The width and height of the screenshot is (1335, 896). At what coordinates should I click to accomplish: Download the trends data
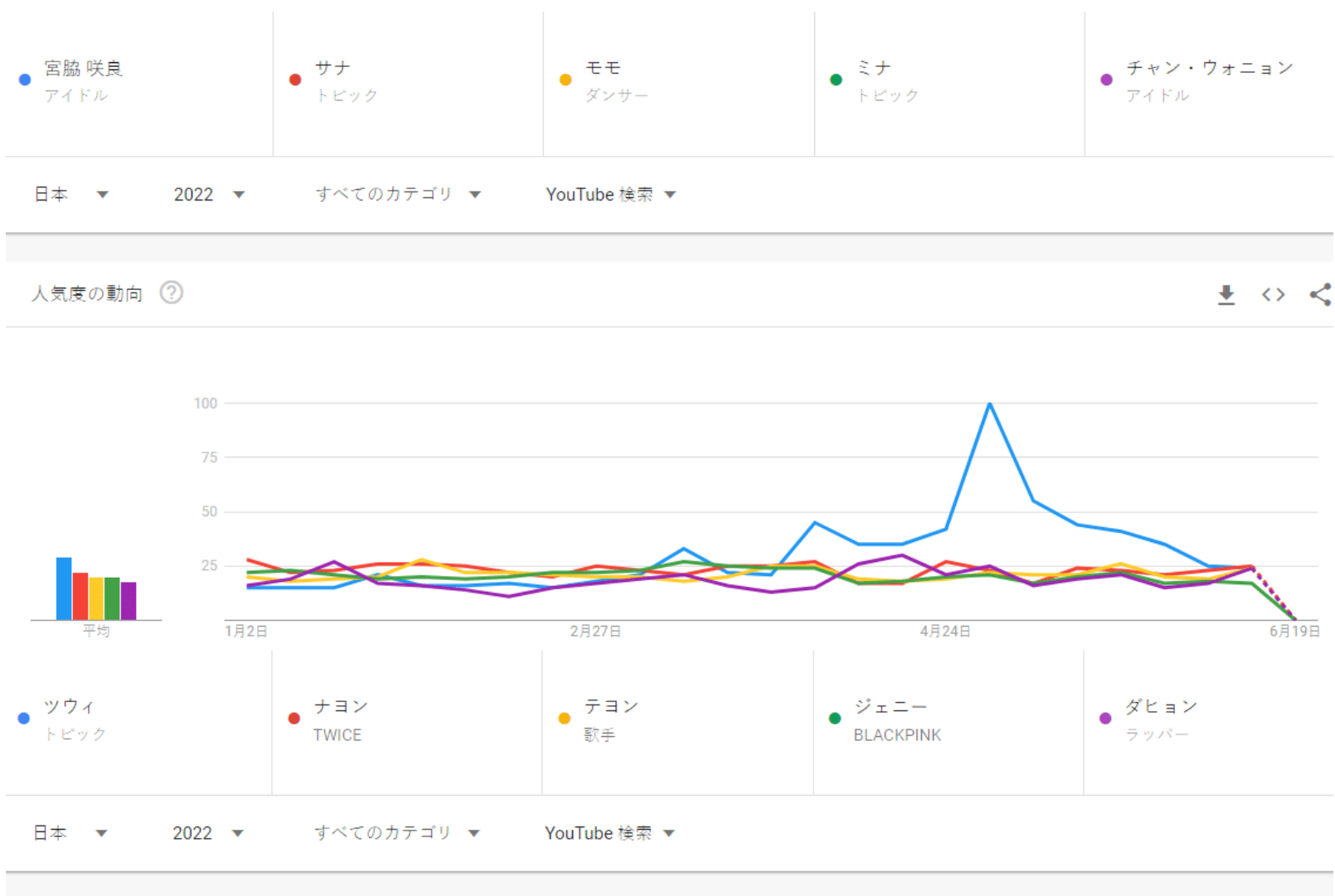click(1226, 294)
